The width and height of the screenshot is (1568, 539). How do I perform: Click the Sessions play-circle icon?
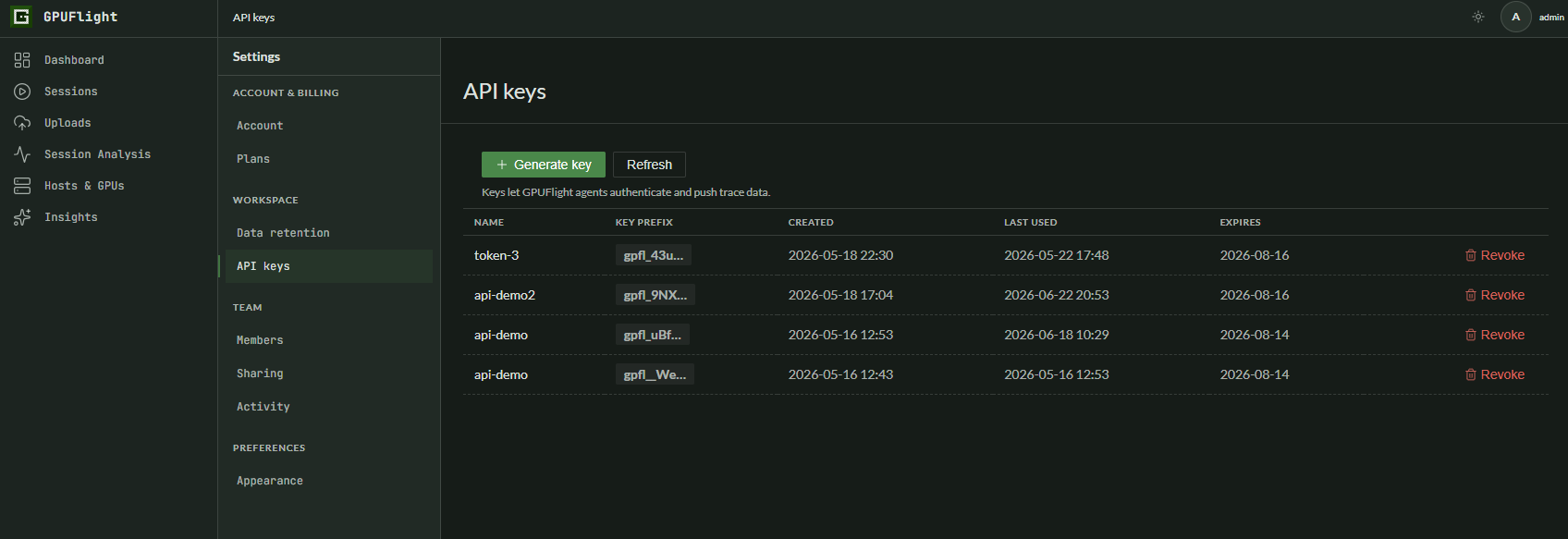point(22,92)
